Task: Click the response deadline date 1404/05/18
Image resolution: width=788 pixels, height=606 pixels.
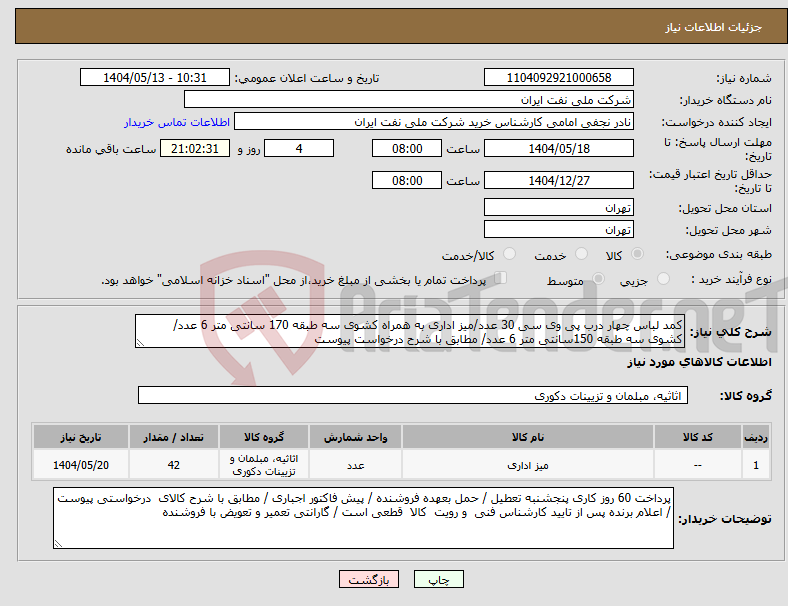Action: (559, 148)
